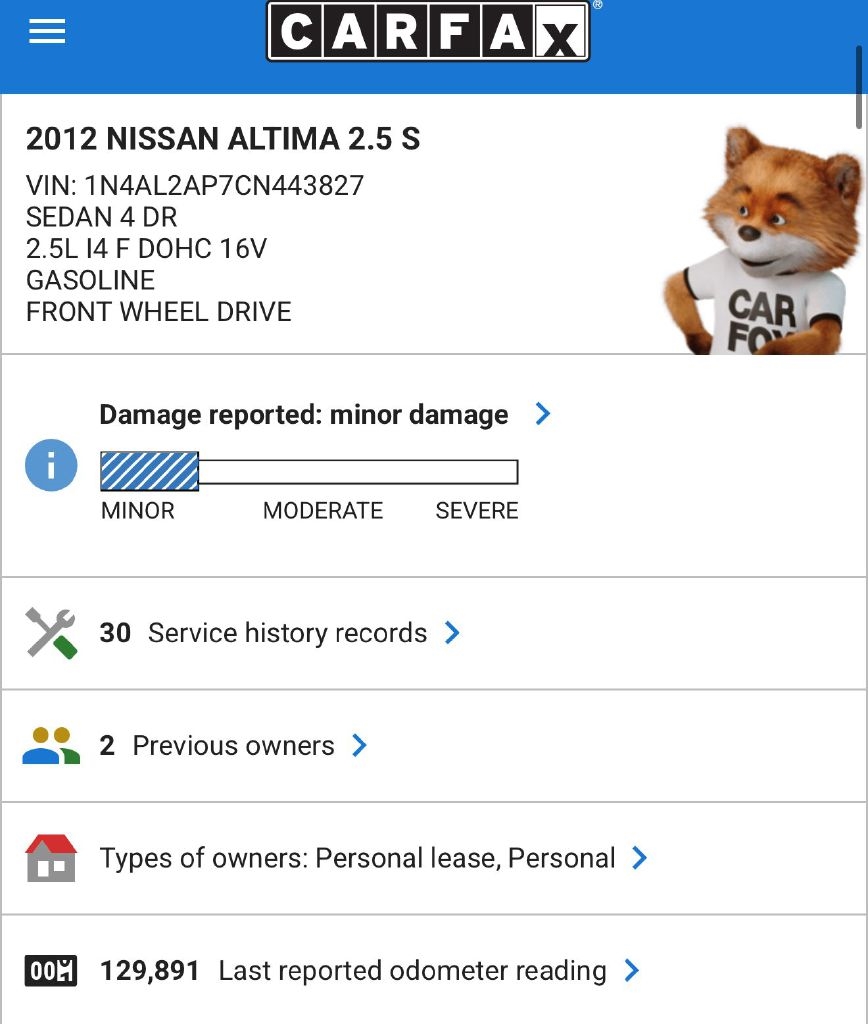Image resolution: width=868 pixels, height=1024 pixels.
Task: Click the red-roof house icon
Action: pyautogui.click(x=51, y=858)
